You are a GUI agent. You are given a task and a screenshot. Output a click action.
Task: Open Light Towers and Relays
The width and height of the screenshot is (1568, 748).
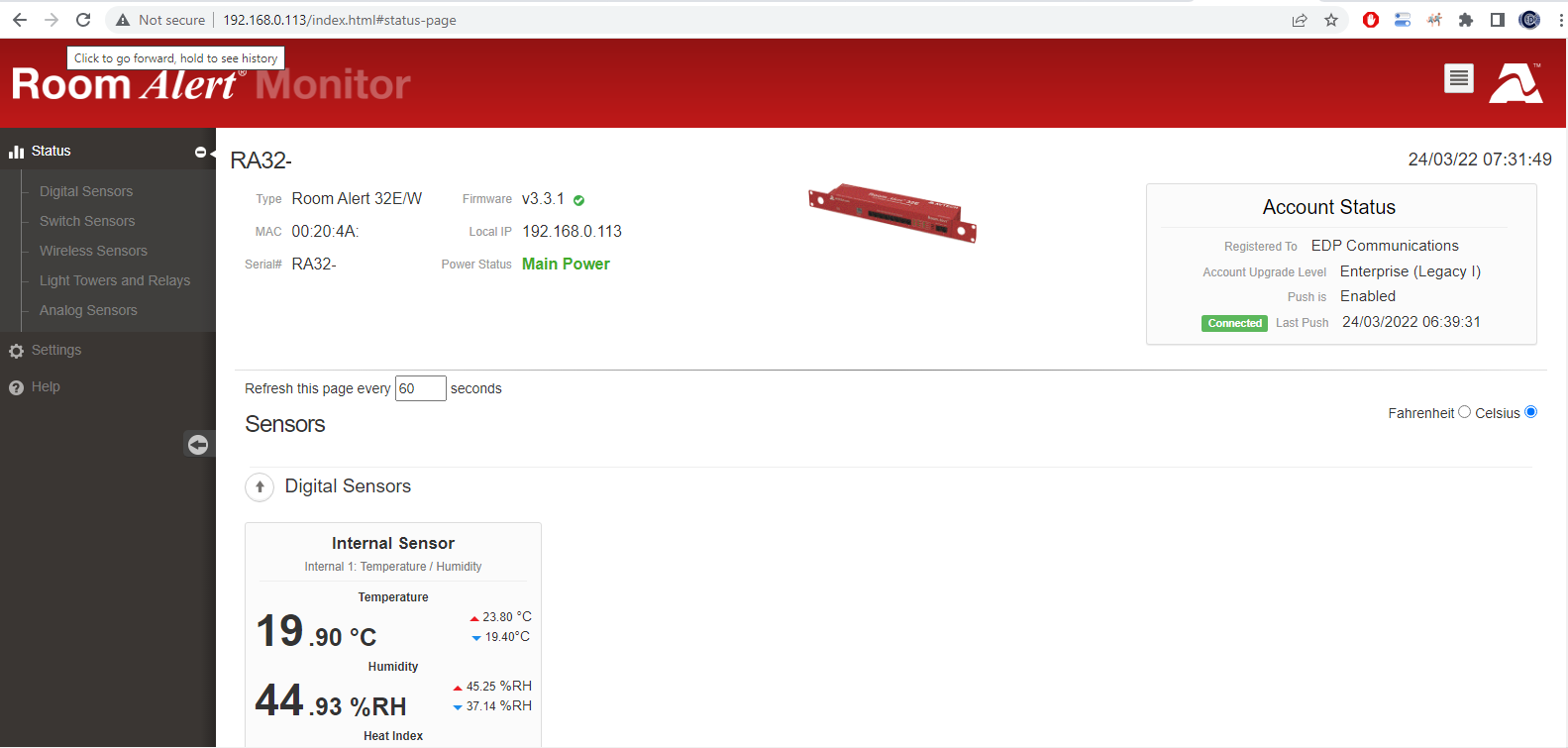click(x=115, y=280)
